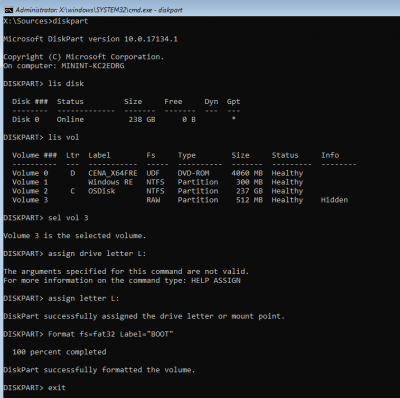Click the 'Fs' column header

tap(151, 155)
